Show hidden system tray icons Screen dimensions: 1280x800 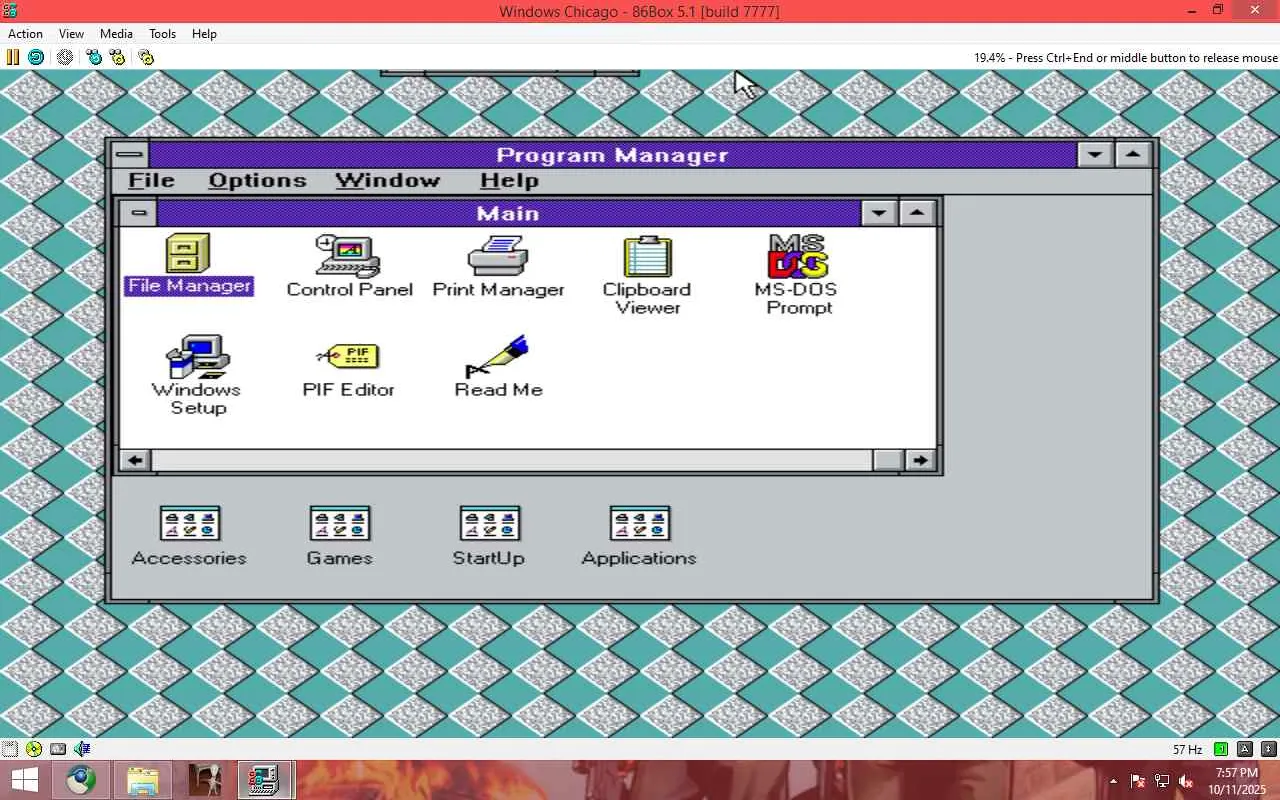click(x=1115, y=780)
